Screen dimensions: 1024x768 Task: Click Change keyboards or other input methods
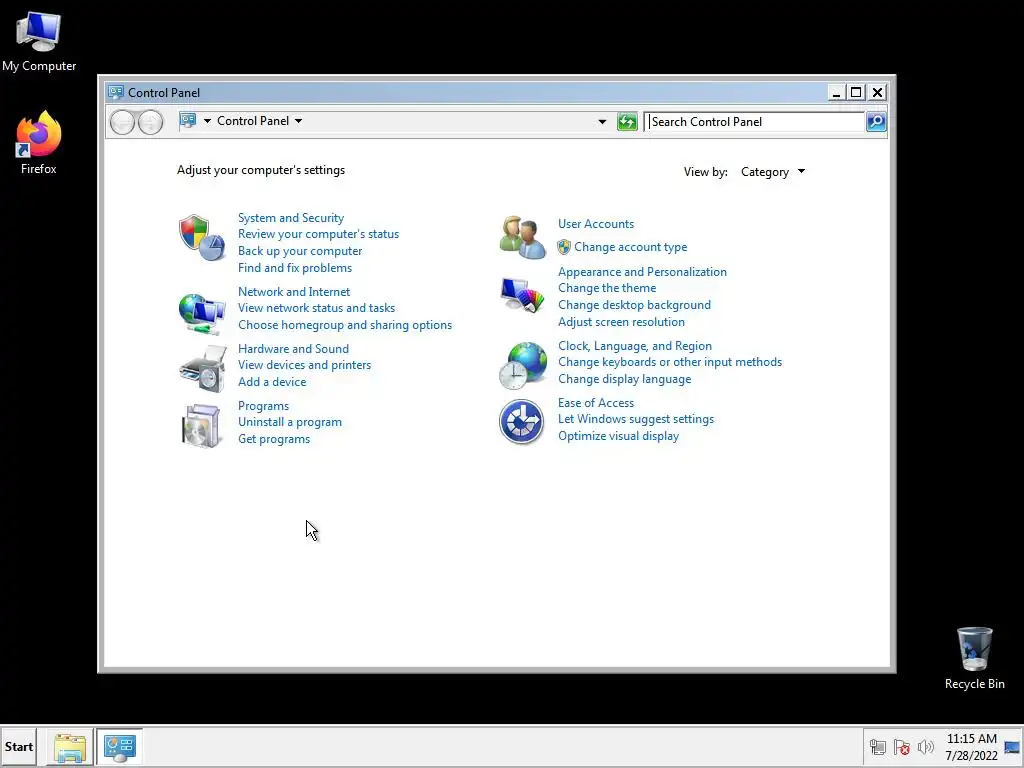tap(669, 362)
